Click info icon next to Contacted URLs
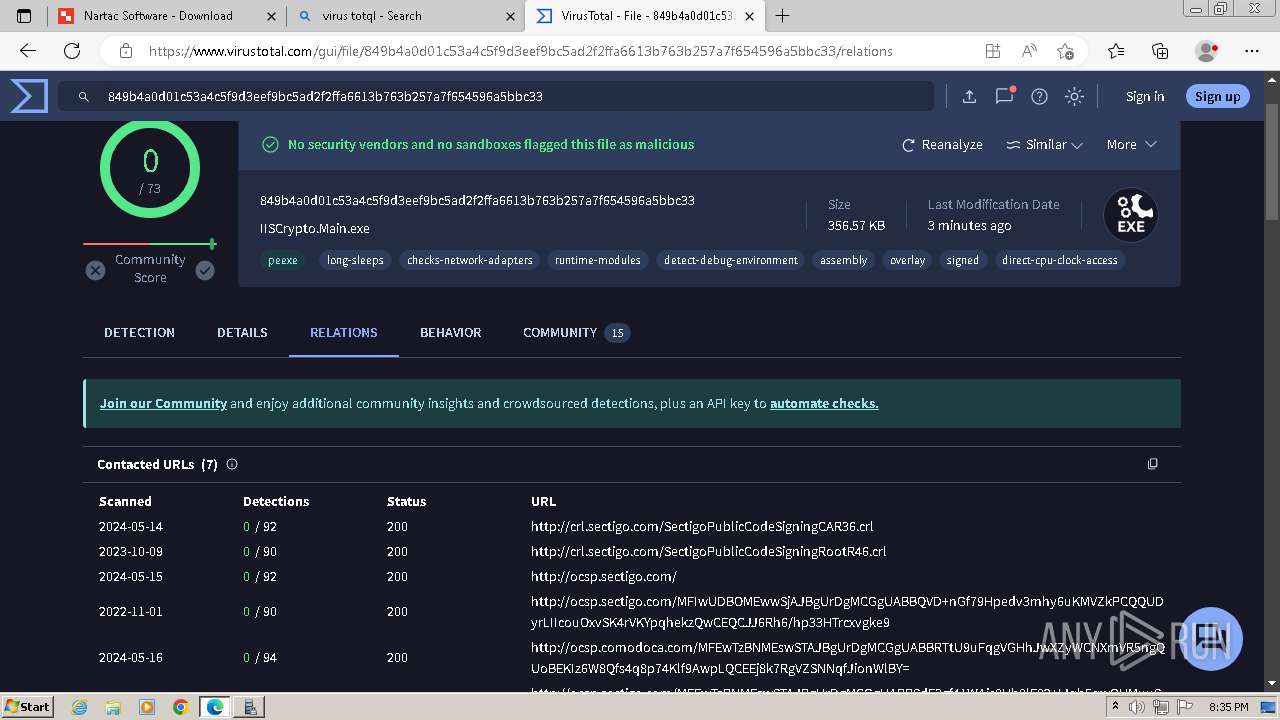Viewport: 1280px width, 720px height. pos(232,464)
